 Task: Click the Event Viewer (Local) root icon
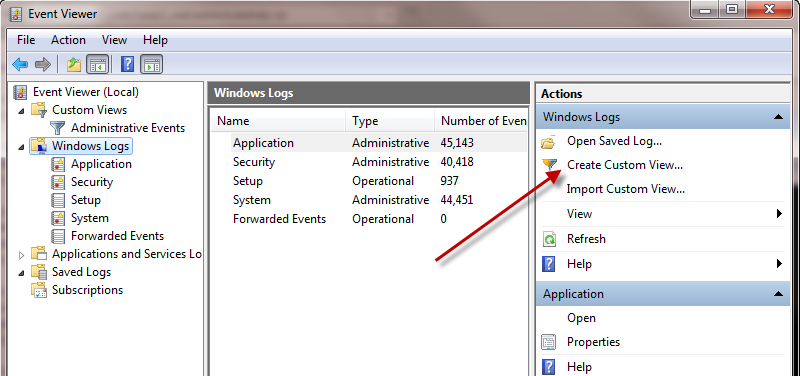tap(20, 92)
